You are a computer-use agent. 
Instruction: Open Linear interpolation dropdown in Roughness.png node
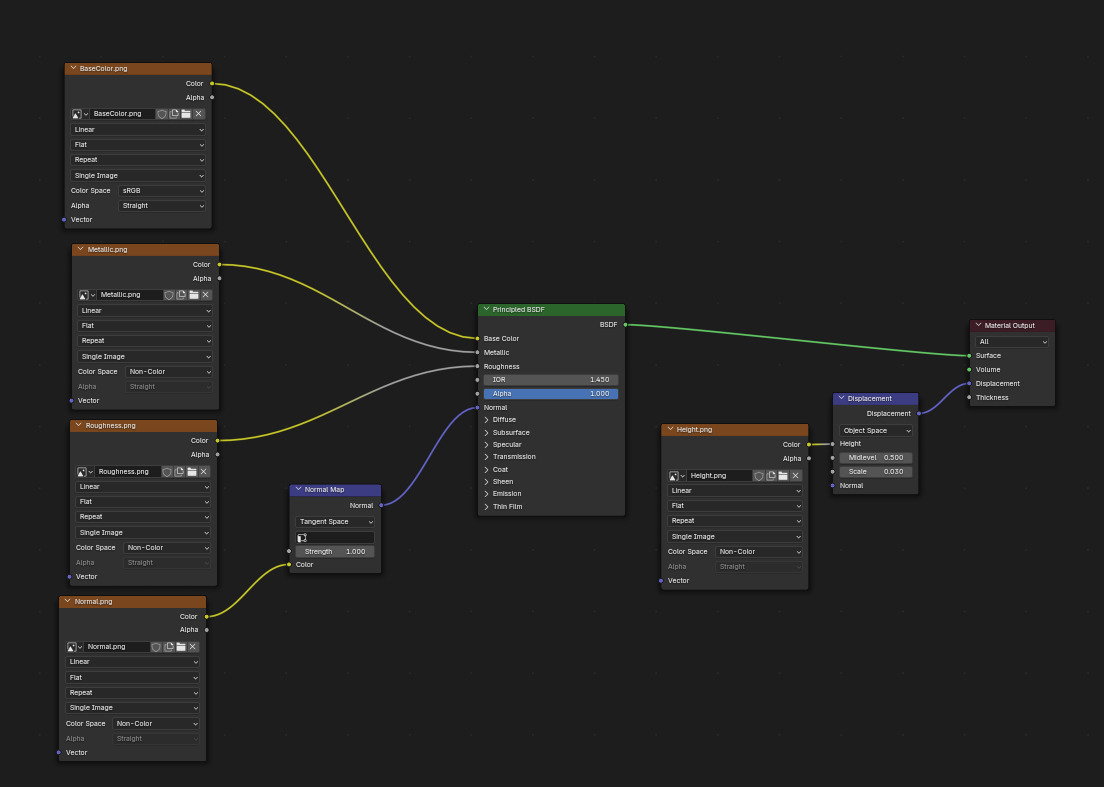[x=143, y=487]
